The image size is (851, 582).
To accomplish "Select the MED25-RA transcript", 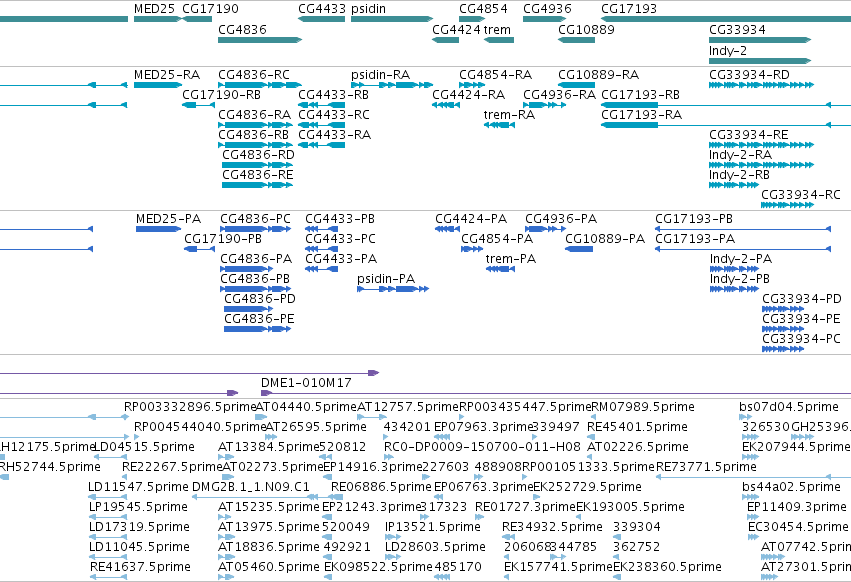I will click(x=157, y=85).
